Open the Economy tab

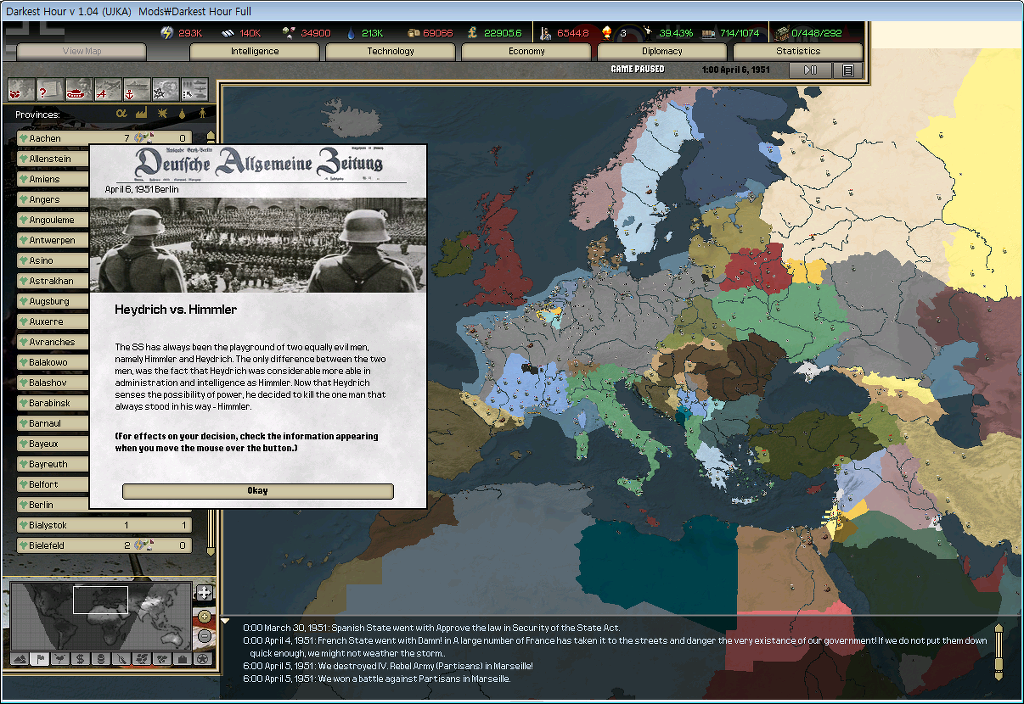(526, 51)
